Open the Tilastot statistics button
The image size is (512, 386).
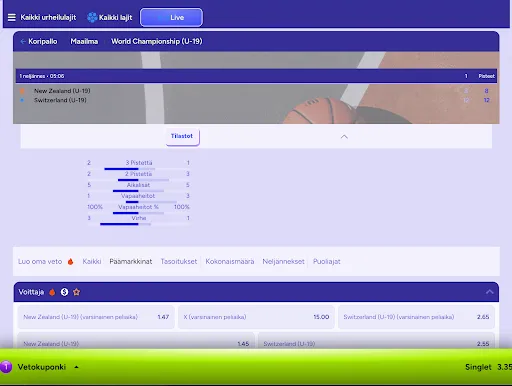coord(183,137)
